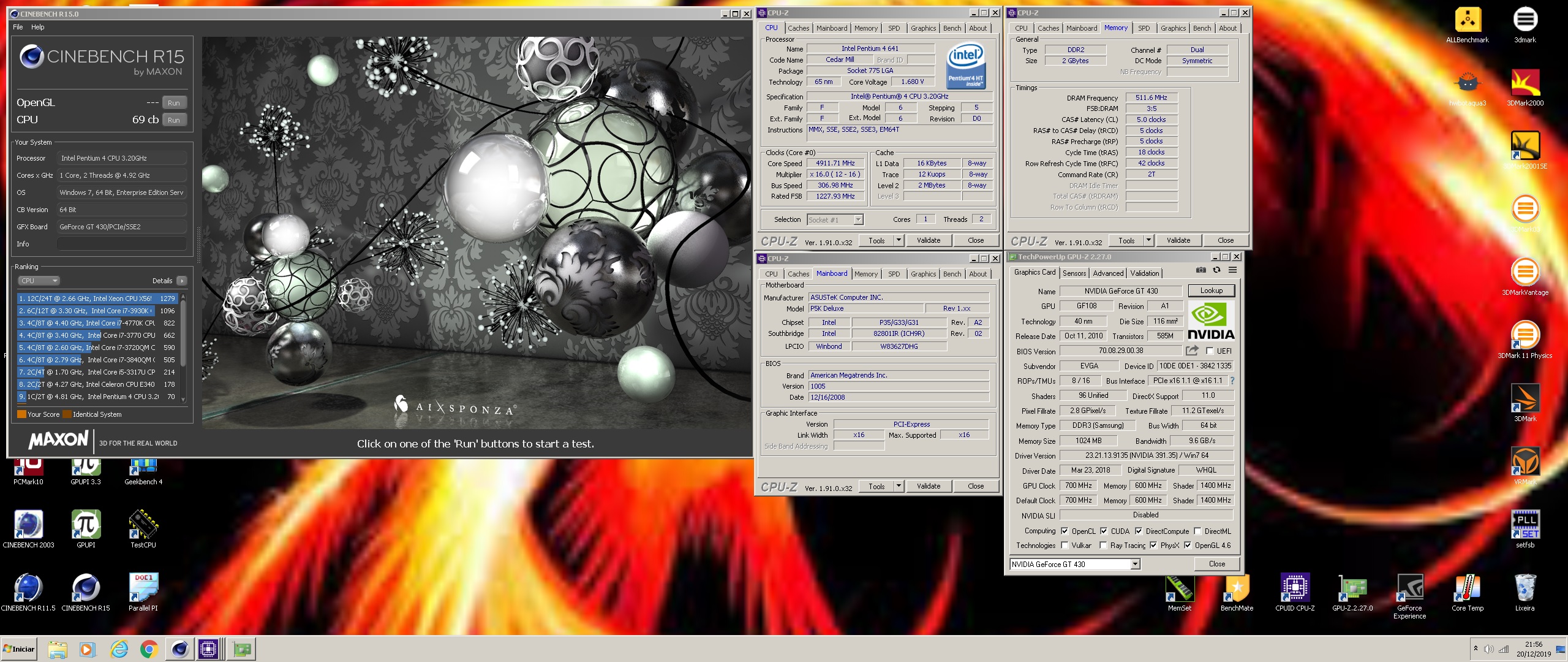Select the Parallel PI desktop icon
Image resolution: width=1568 pixels, height=662 pixels.
(143, 593)
